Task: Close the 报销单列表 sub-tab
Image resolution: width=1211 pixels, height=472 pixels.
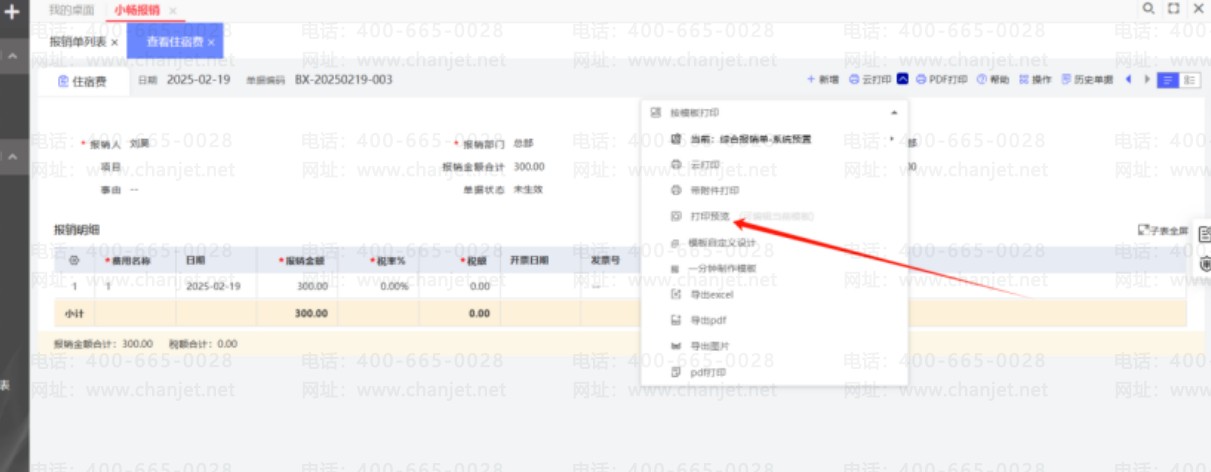Action: [x=114, y=43]
